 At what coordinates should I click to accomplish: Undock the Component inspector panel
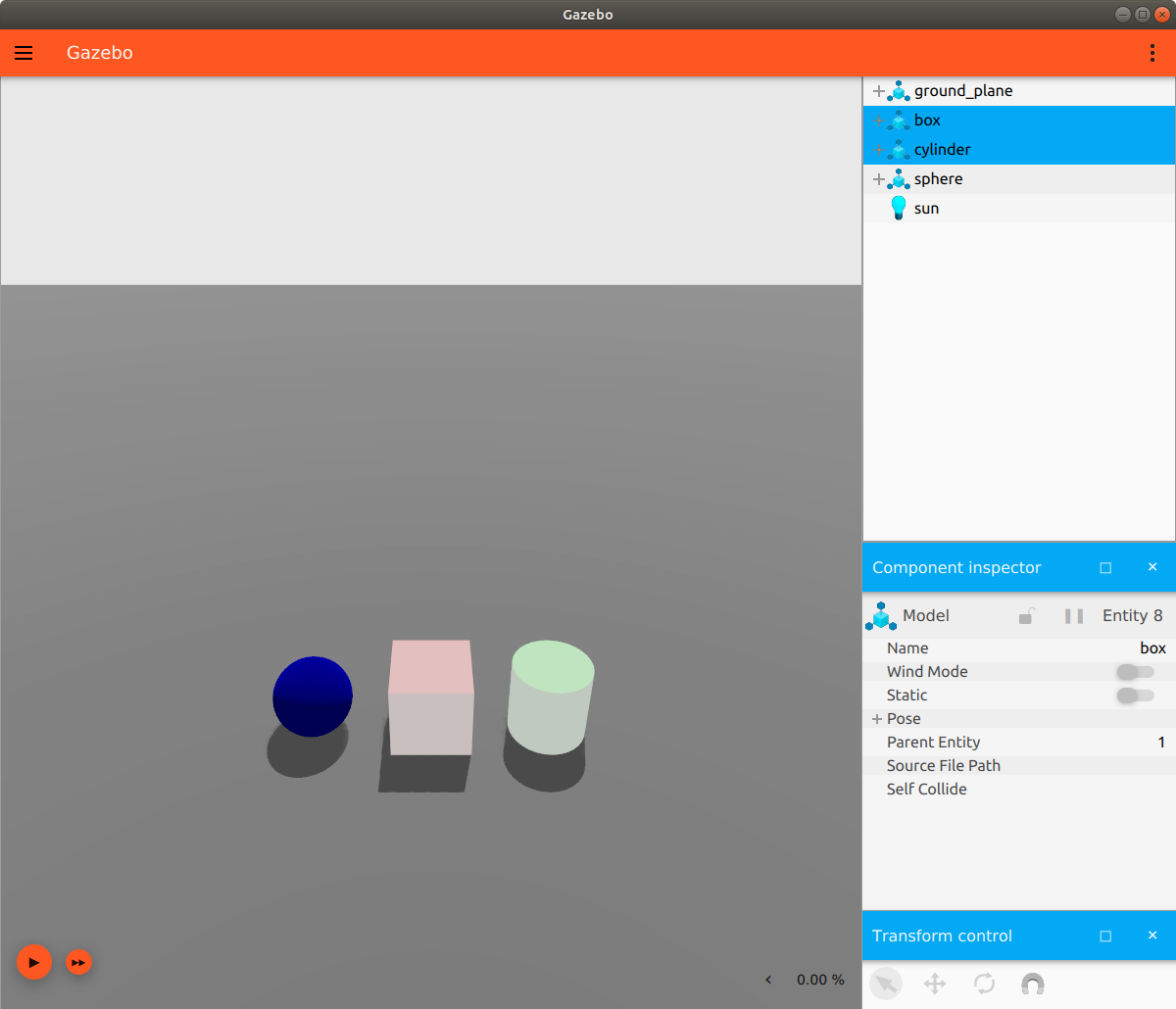pos(1105,567)
